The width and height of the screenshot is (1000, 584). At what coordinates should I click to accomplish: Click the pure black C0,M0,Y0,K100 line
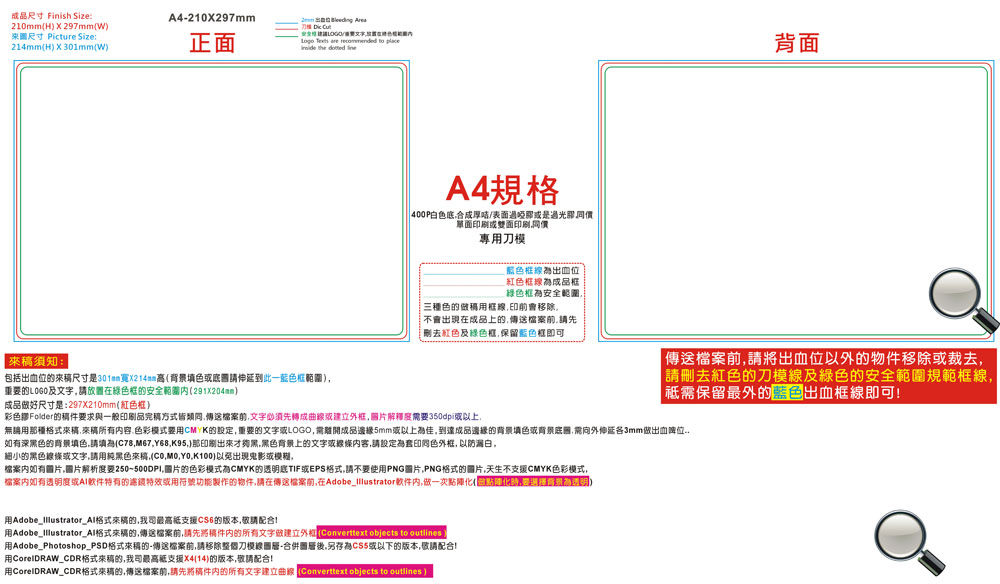pos(149,456)
